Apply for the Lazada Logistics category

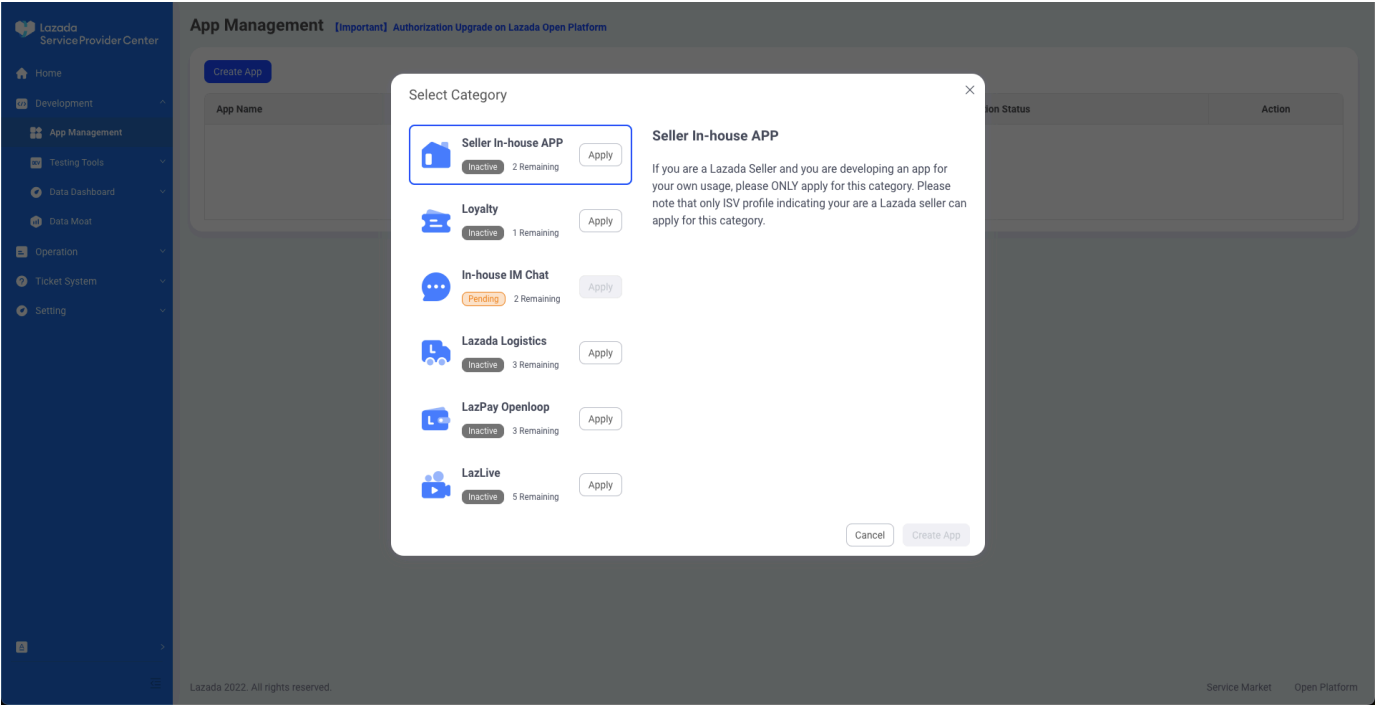(600, 353)
